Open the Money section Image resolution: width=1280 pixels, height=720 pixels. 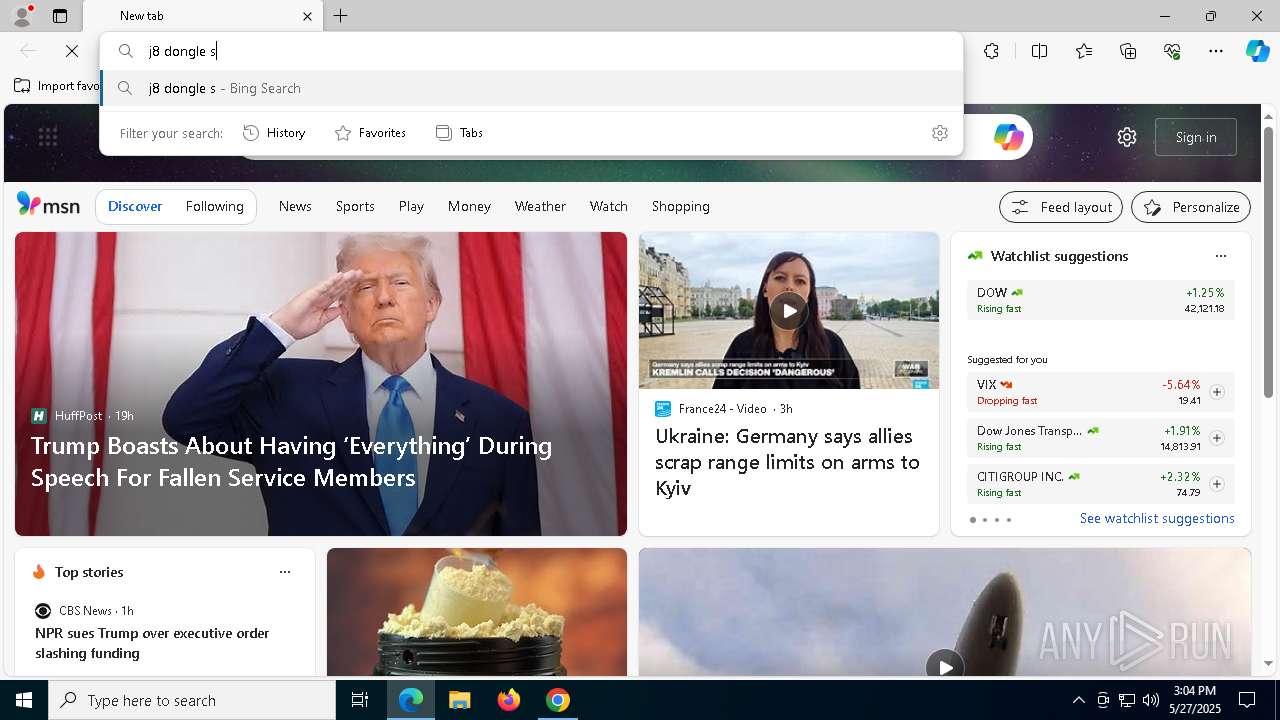pyautogui.click(x=469, y=206)
